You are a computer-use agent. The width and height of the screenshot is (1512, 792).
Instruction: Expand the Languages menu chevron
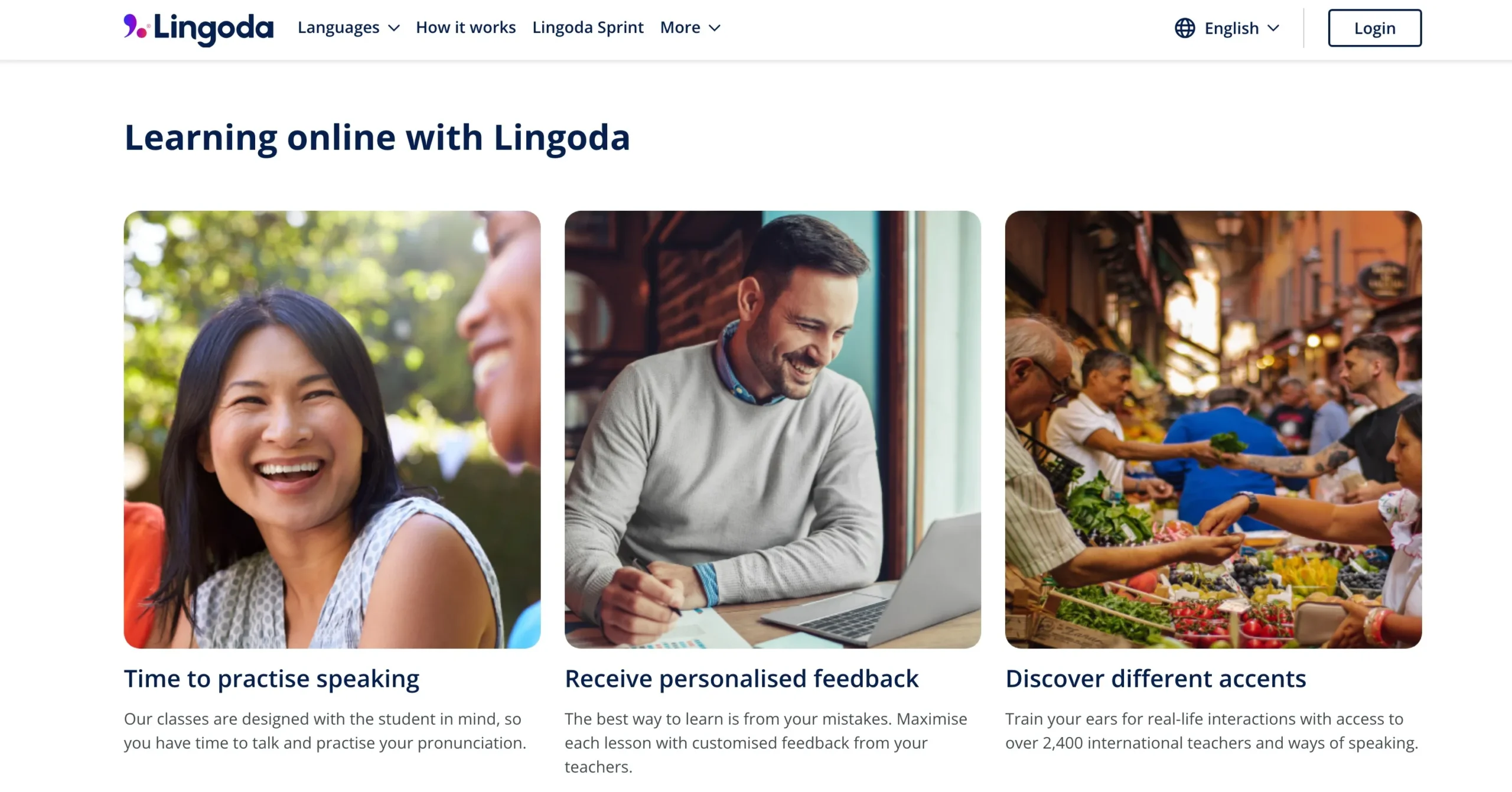pyautogui.click(x=394, y=28)
